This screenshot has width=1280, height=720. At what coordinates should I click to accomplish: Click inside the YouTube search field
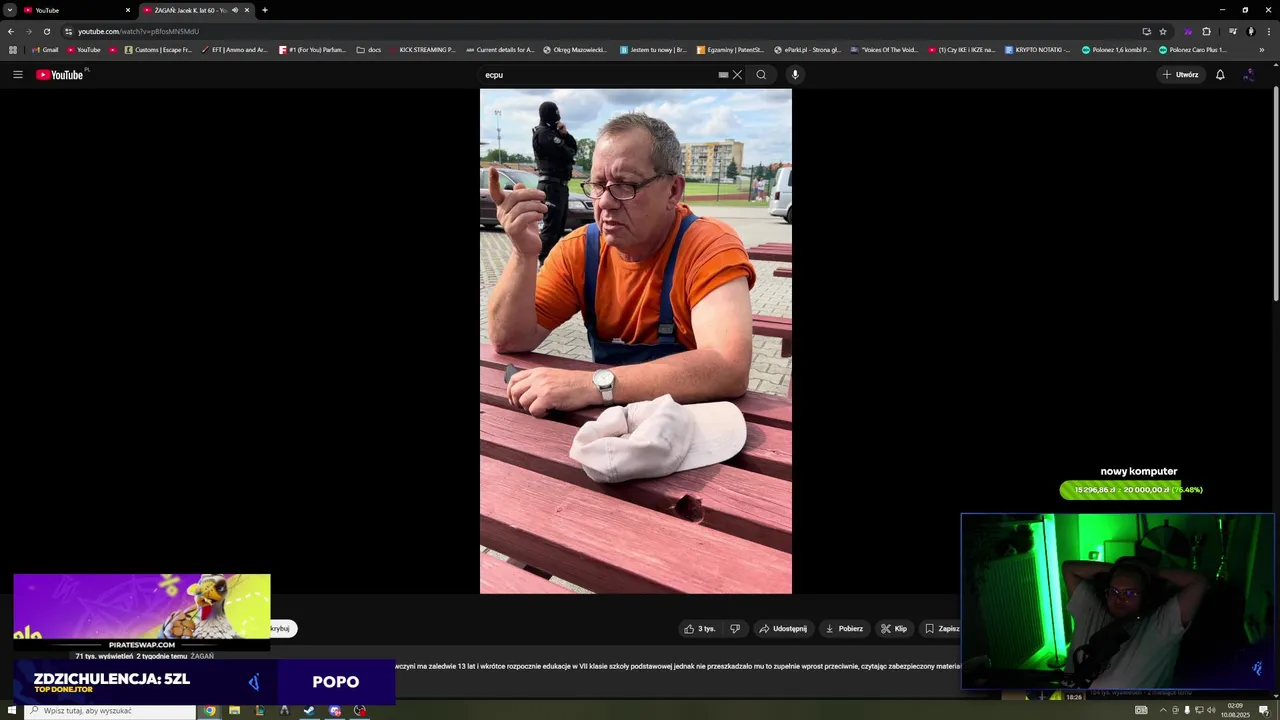point(600,75)
